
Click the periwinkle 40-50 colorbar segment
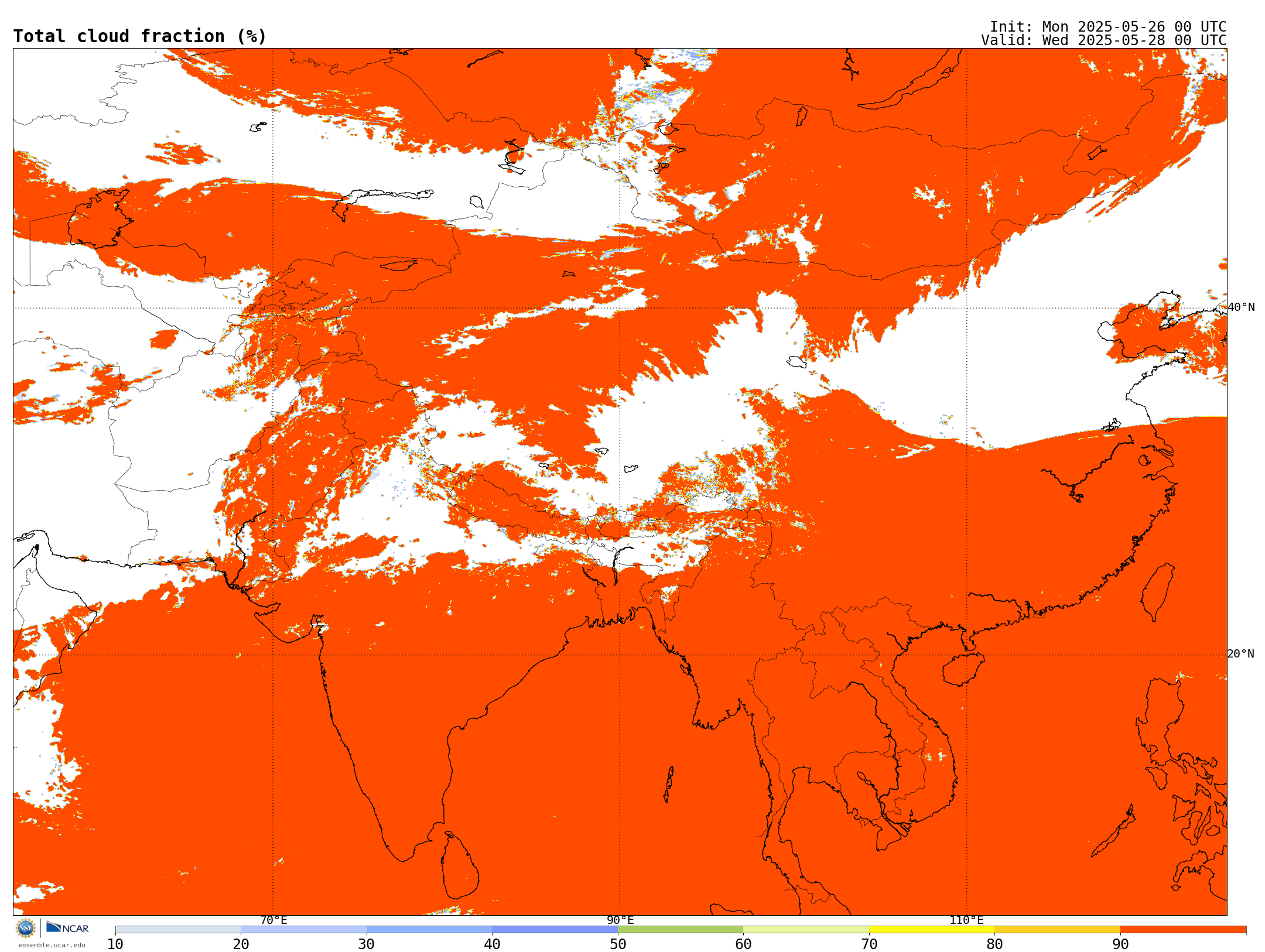pos(555,930)
